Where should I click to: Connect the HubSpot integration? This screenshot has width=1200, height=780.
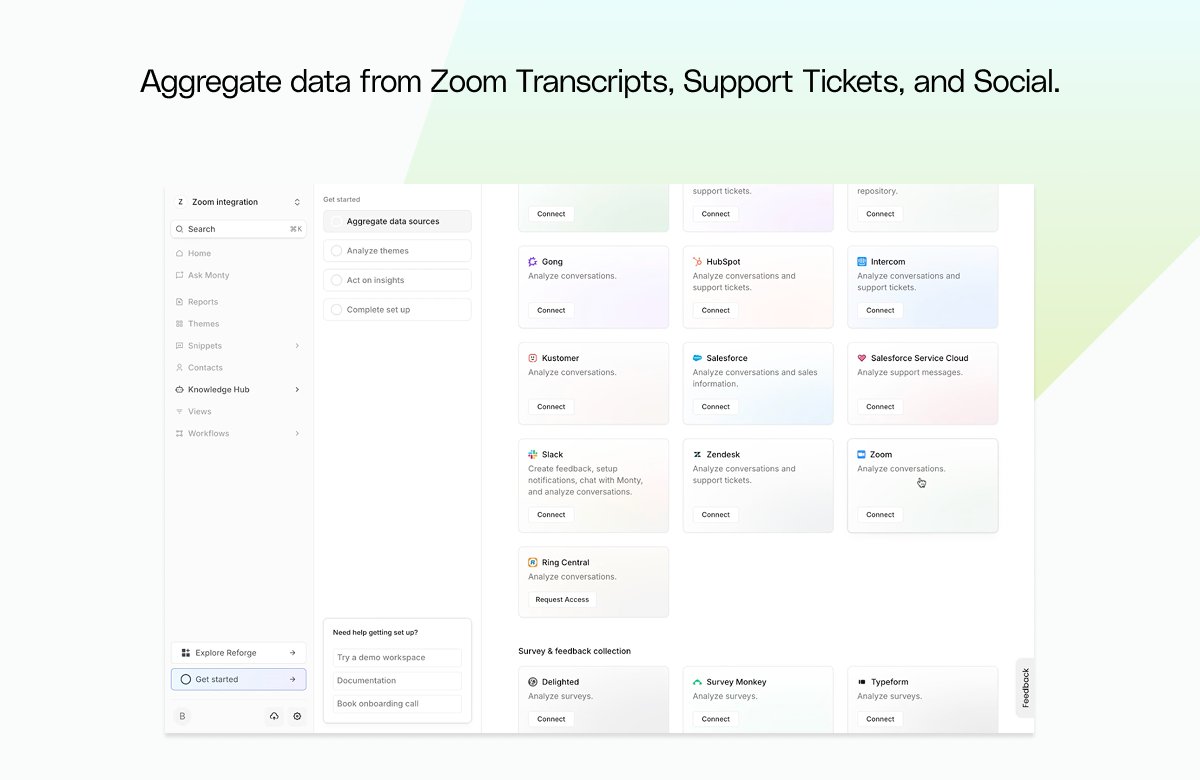[716, 310]
